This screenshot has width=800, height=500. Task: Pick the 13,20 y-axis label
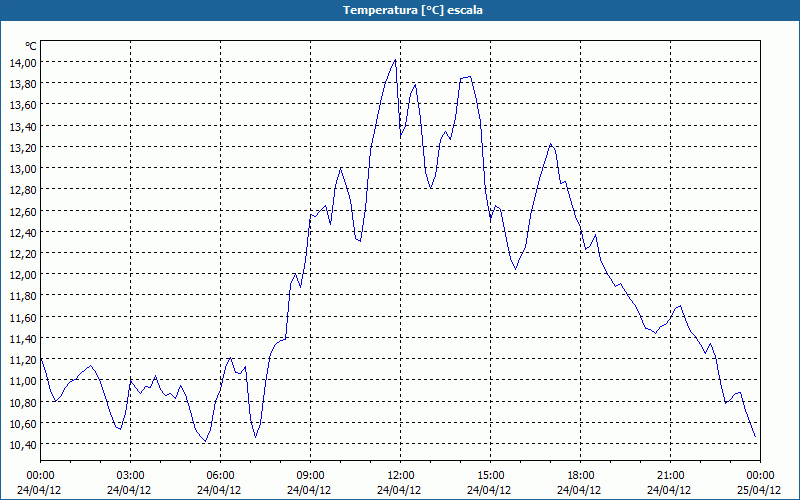23,147
